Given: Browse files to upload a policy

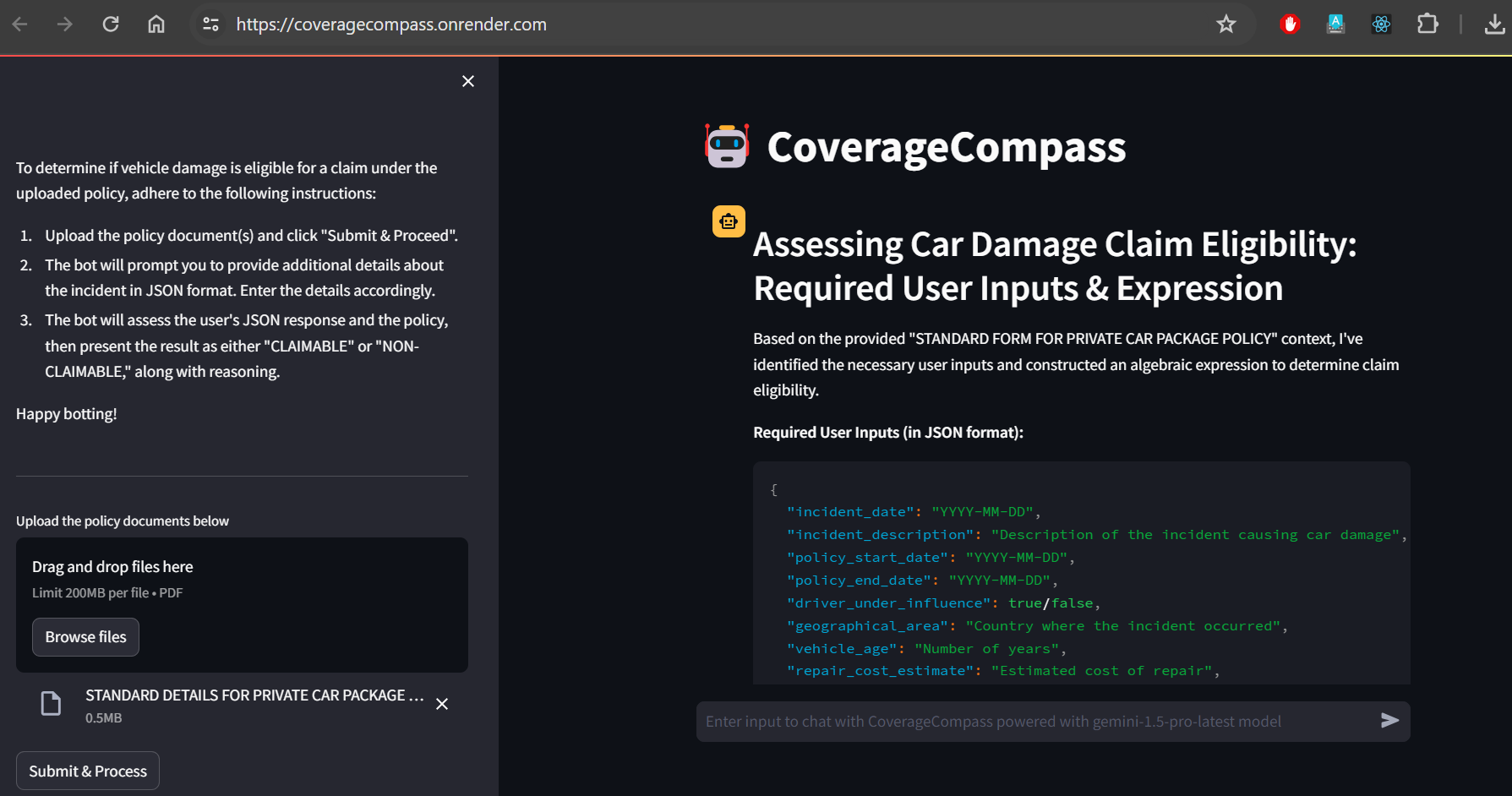Looking at the screenshot, I should pos(86,637).
